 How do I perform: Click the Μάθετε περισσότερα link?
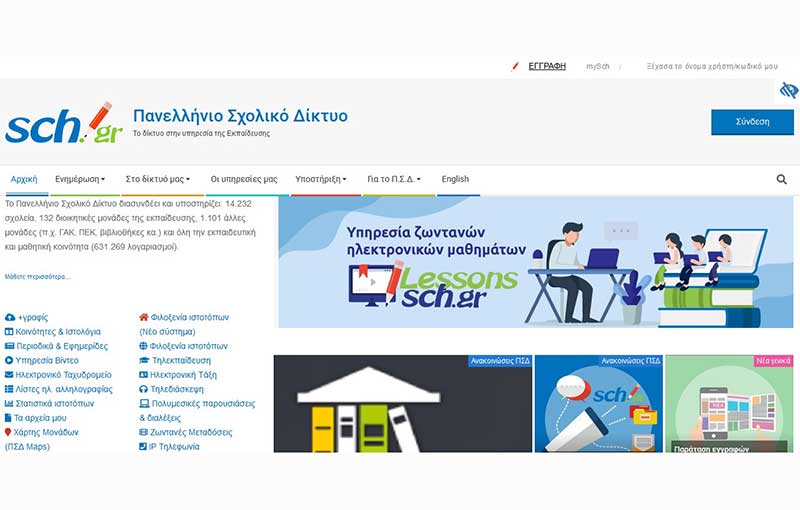38,277
